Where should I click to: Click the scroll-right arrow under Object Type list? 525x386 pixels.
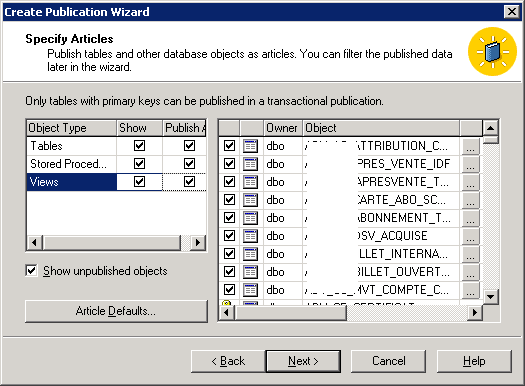(x=198, y=242)
